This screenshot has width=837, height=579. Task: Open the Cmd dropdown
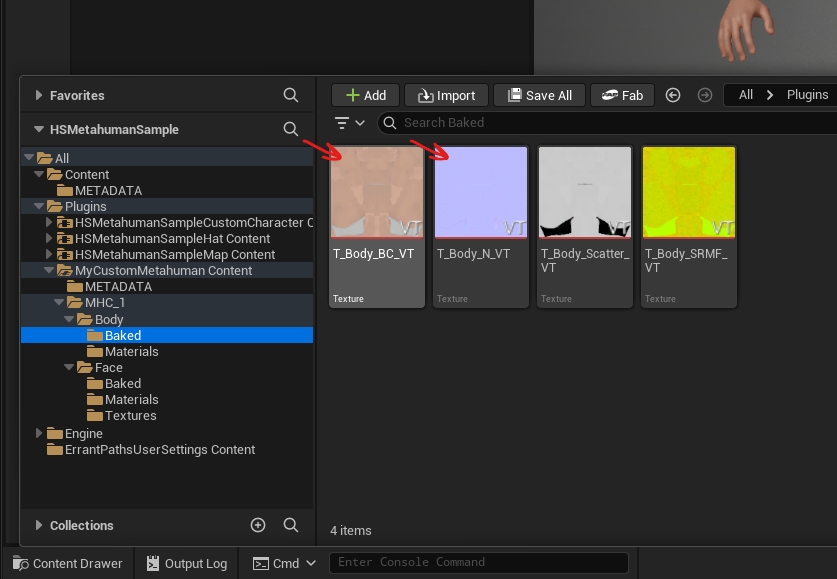point(284,564)
